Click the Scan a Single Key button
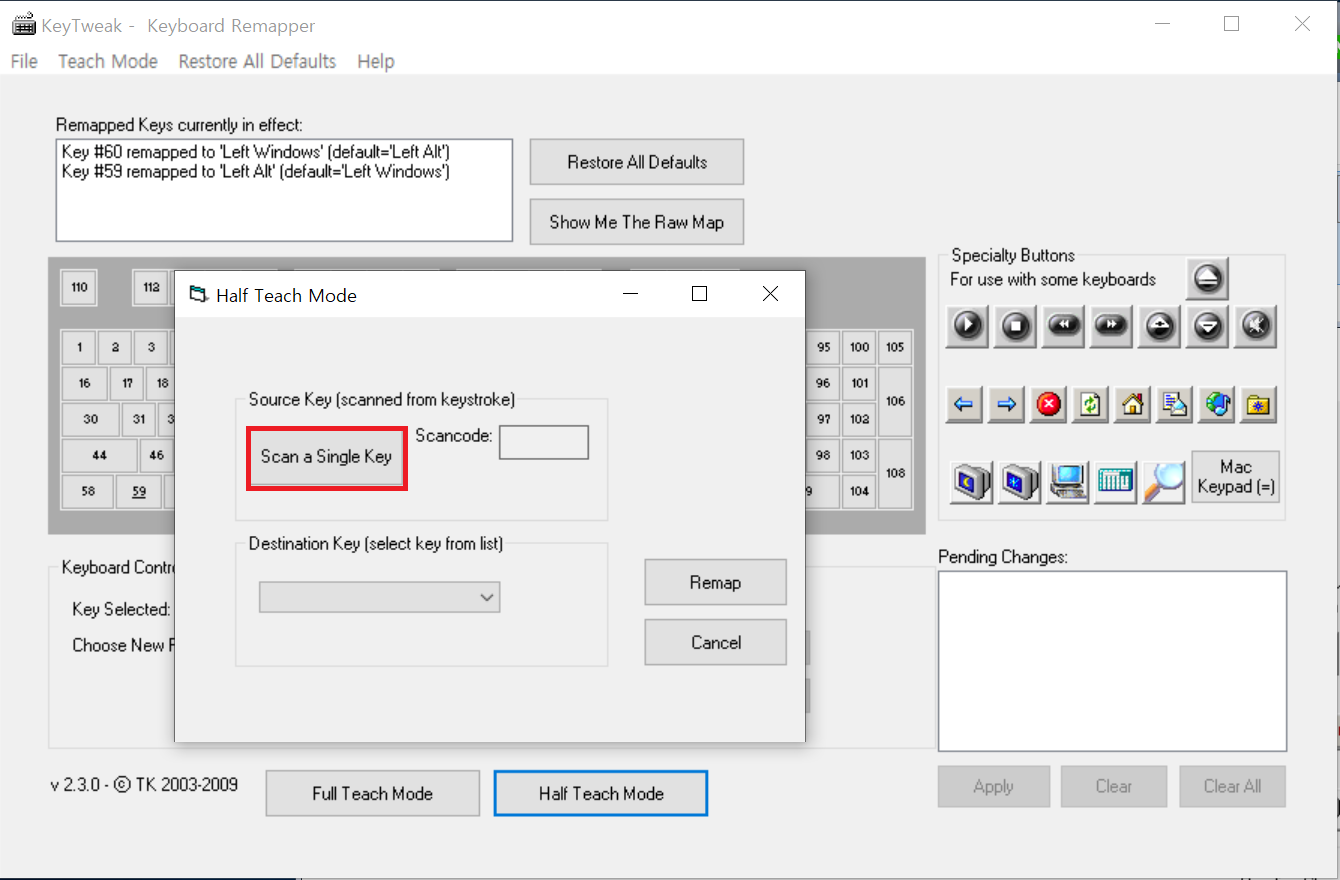1340x880 pixels. click(326, 457)
